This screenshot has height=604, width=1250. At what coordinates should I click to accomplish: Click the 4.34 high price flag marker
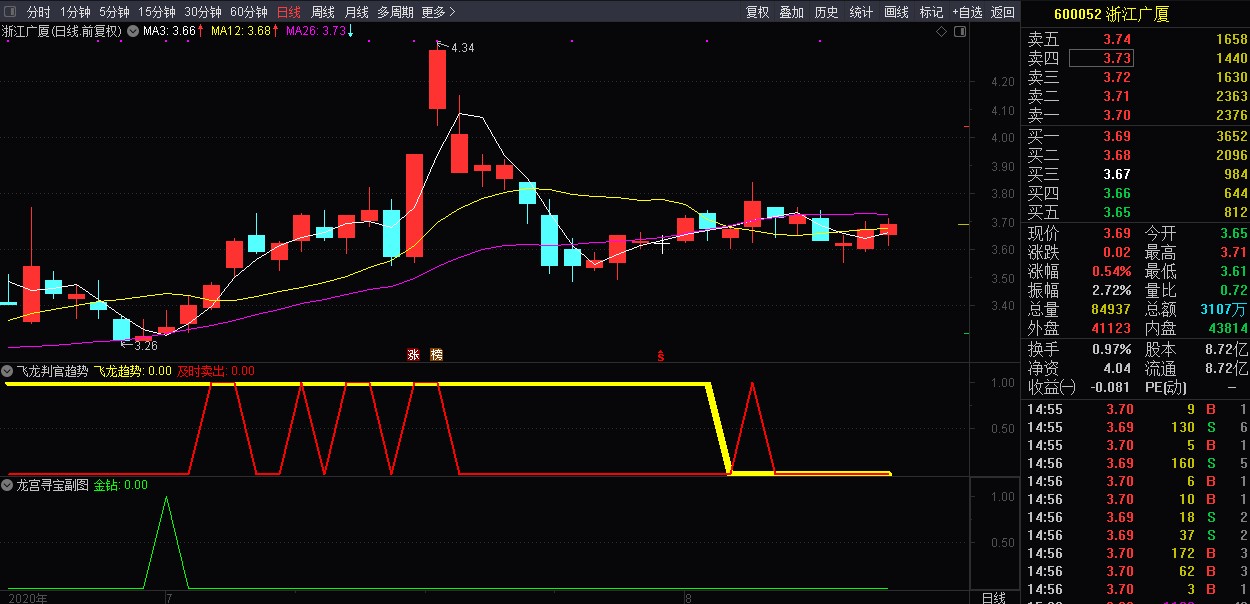click(x=456, y=47)
